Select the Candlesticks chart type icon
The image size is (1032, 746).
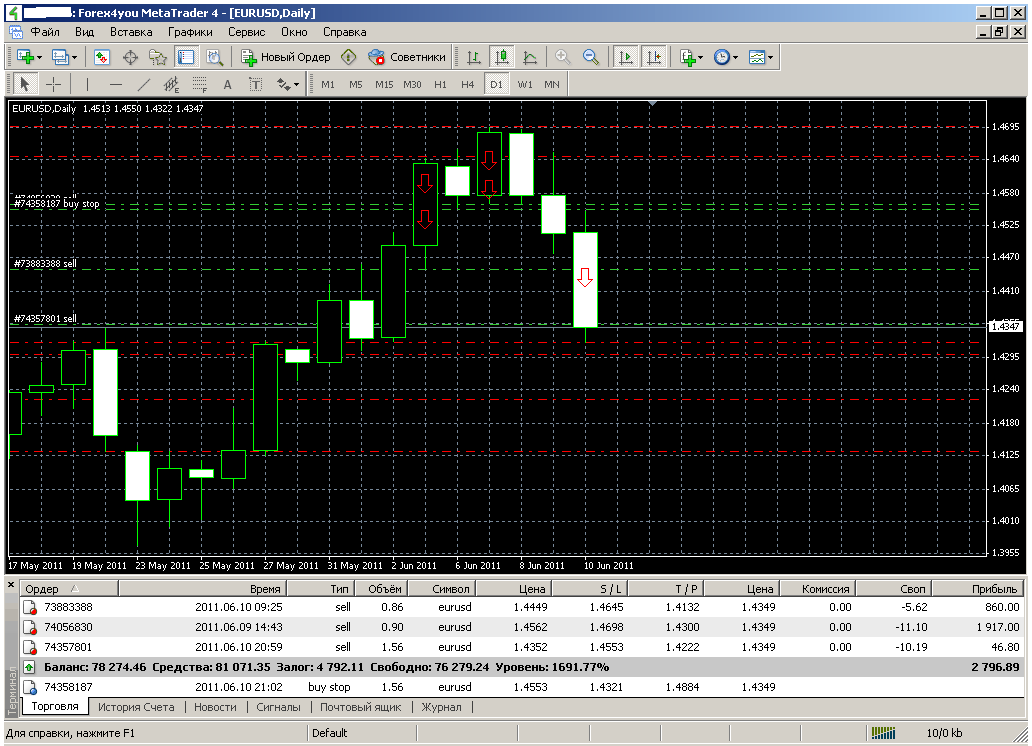tap(501, 58)
